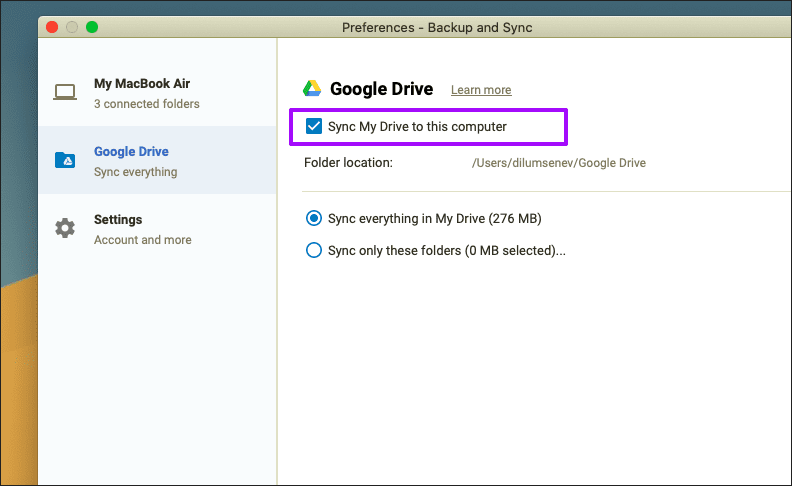
Task: Click the Folder location label
Action: [x=348, y=163]
